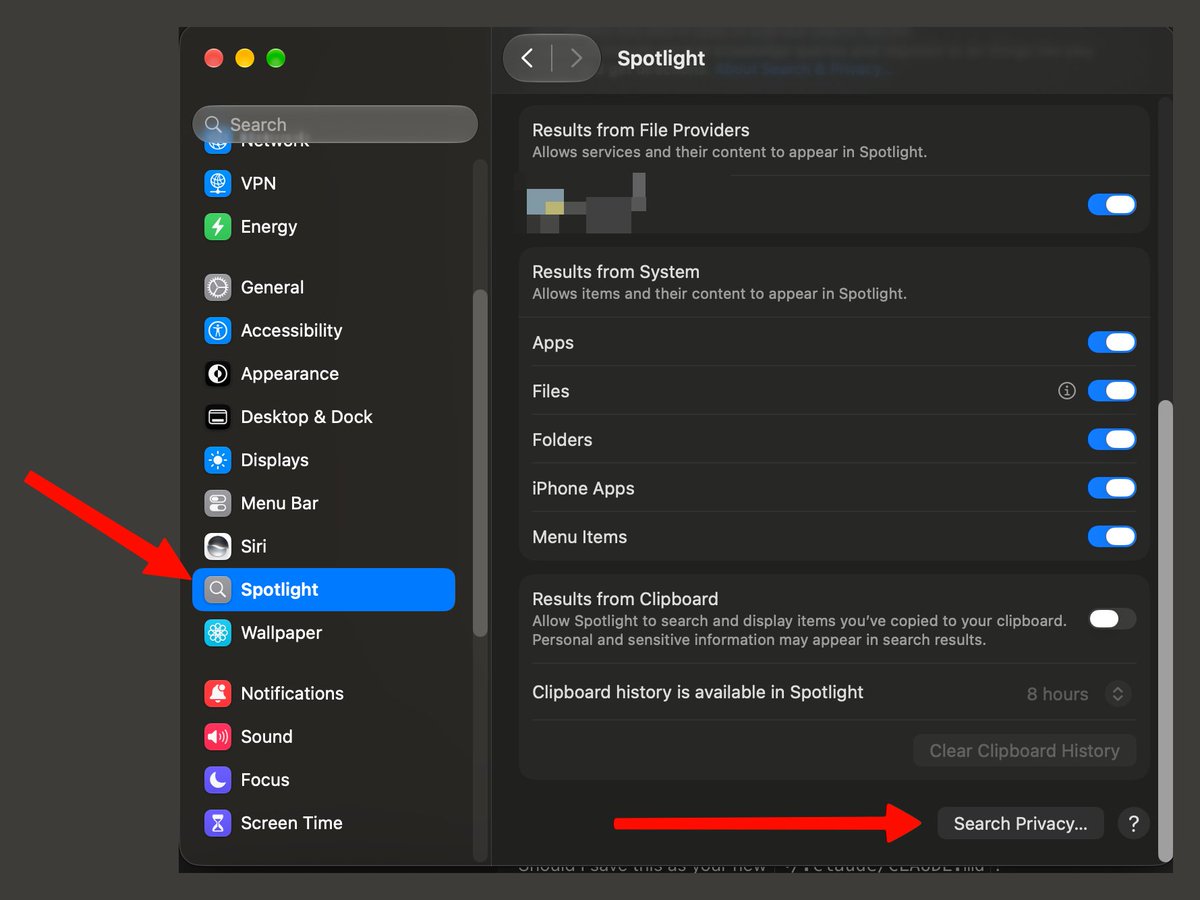
Task: Disable the Folders results toggle
Action: [x=1112, y=440]
